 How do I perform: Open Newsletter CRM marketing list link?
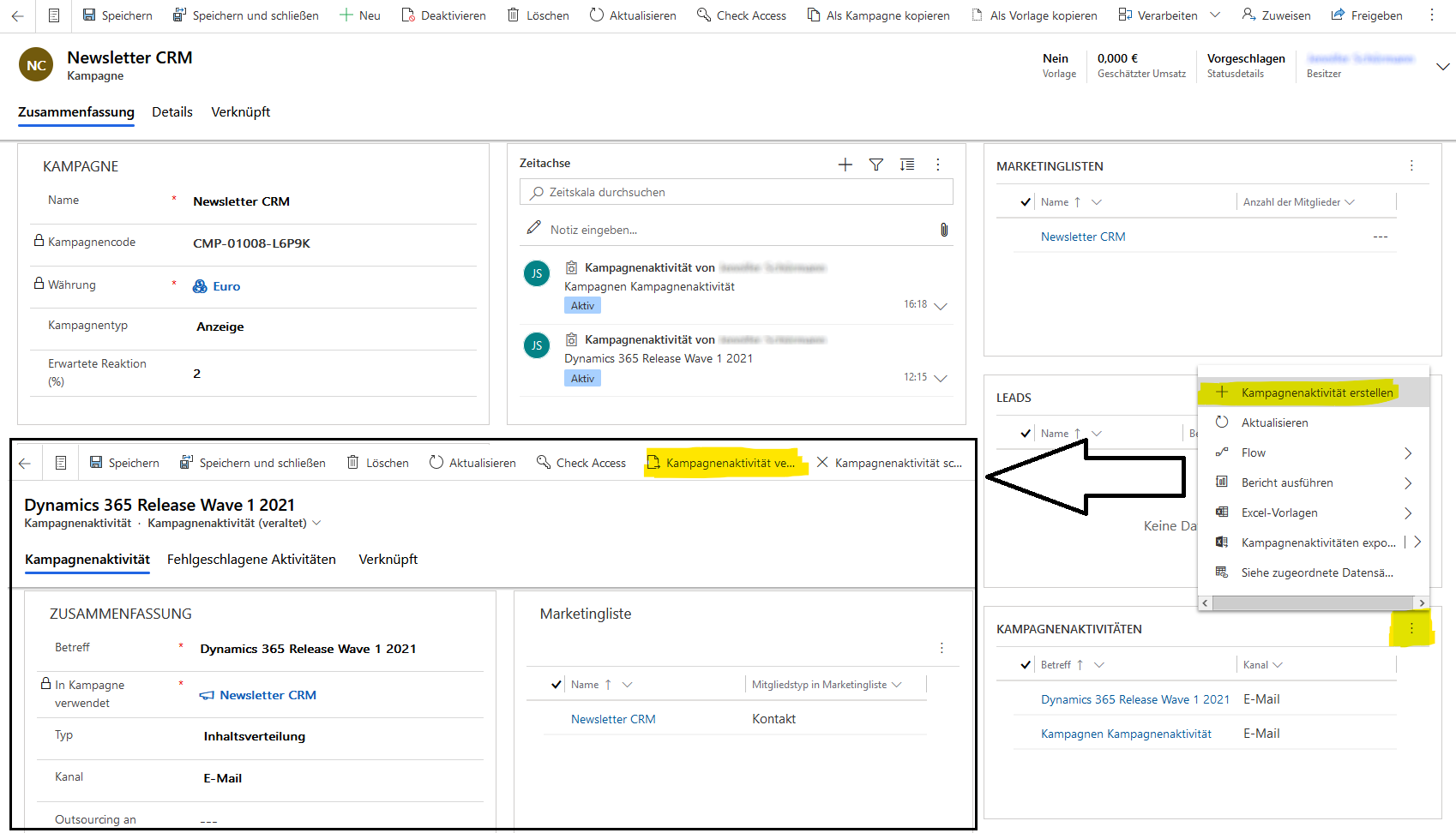[1083, 237]
